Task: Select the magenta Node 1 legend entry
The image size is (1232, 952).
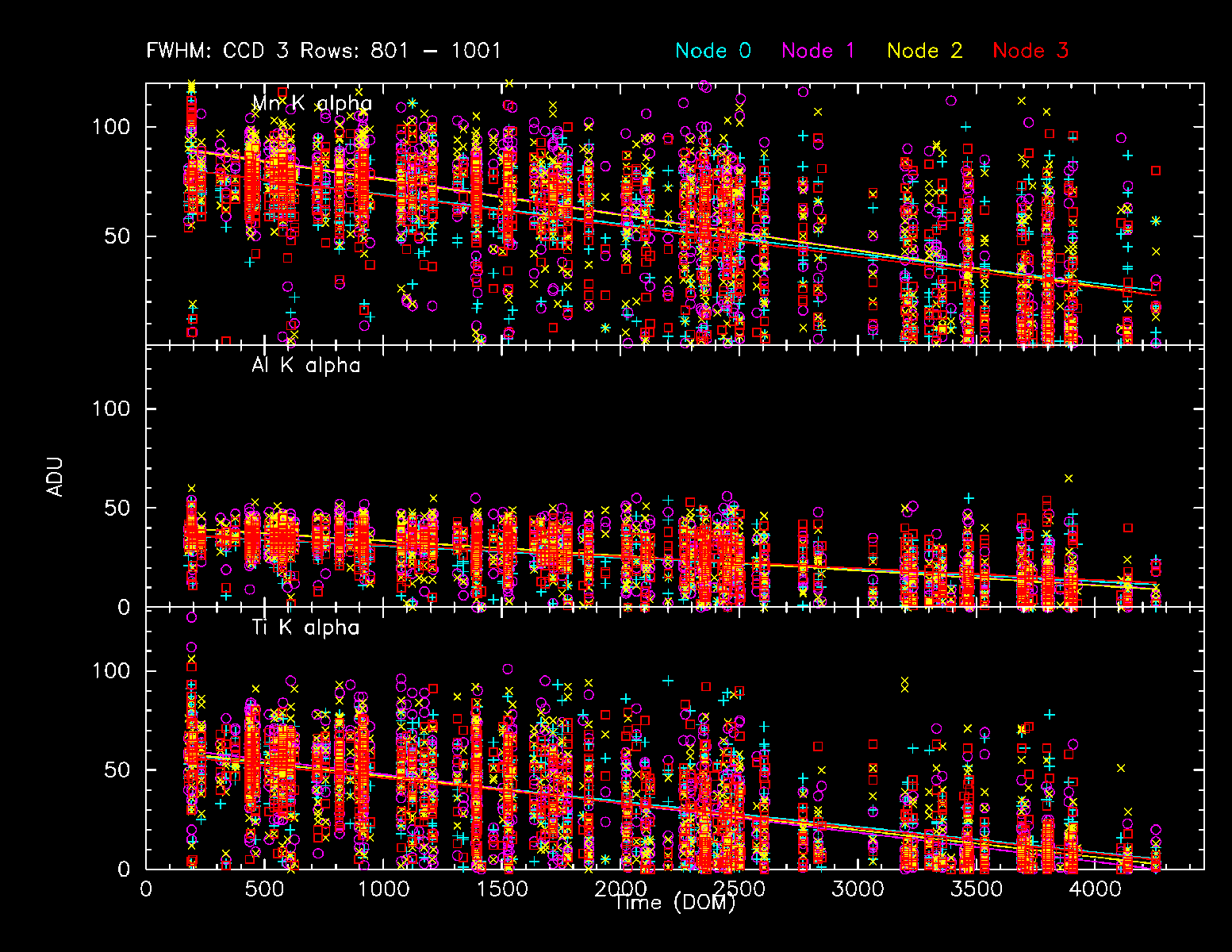Action: [818, 51]
